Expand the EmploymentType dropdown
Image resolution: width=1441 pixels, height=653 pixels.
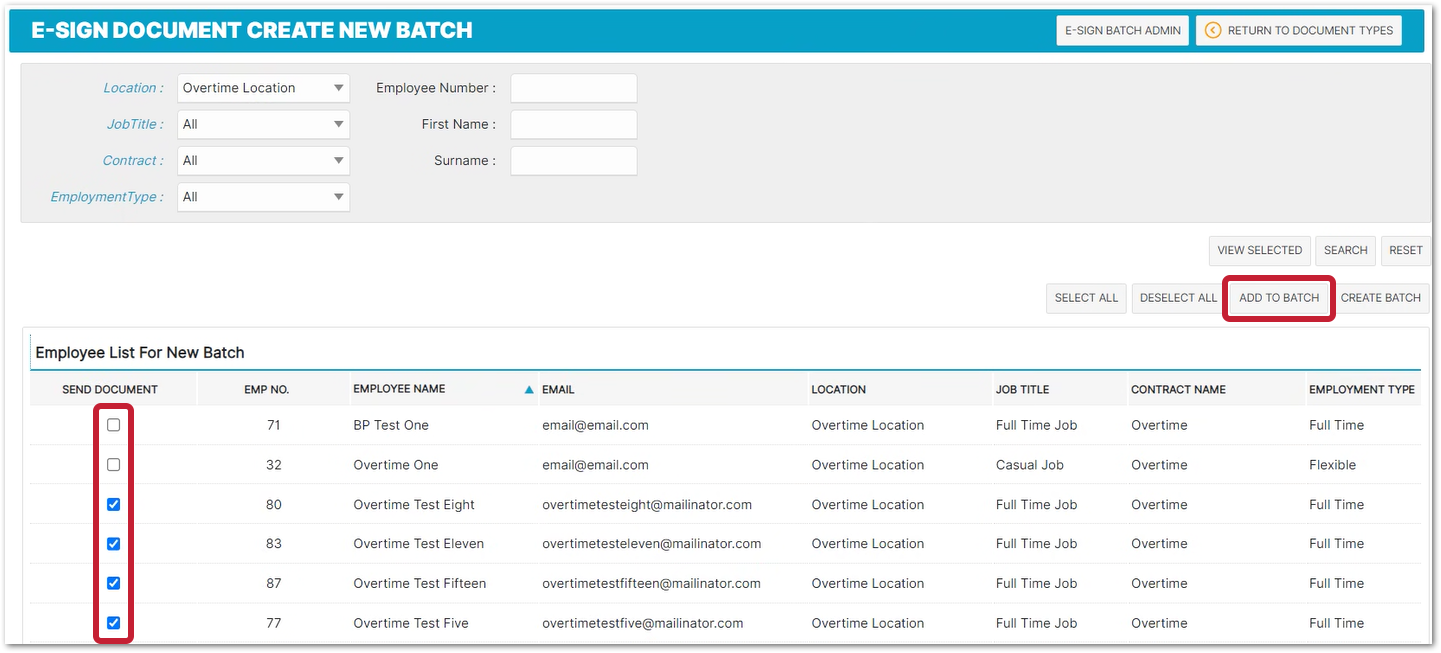tap(263, 197)
